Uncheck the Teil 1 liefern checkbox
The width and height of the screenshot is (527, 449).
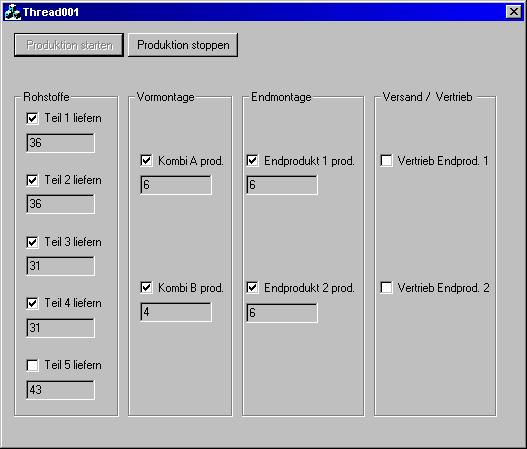point(32,118)
